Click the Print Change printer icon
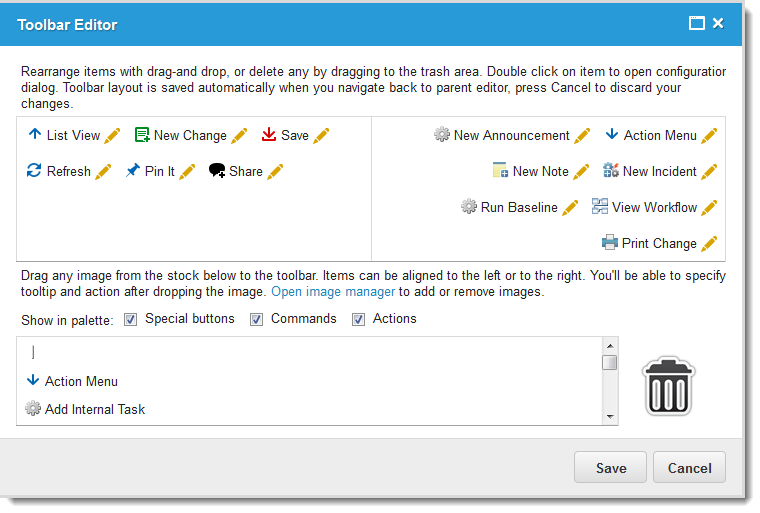This screenshot has width=760, height=513. pos(610,243)
